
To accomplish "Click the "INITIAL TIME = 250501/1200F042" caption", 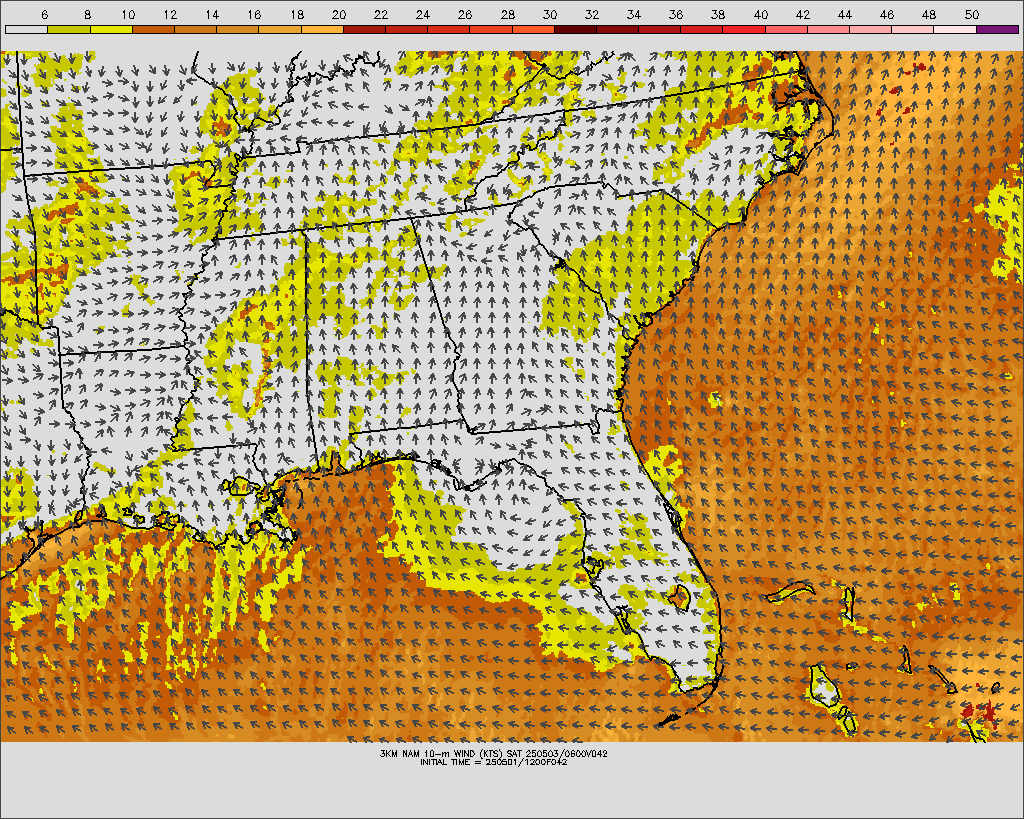I will click(494, 762).
